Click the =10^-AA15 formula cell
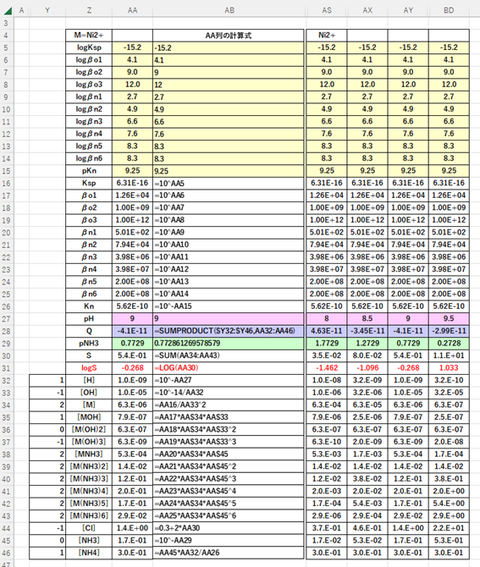480x567 pixels. click(228, 306)
